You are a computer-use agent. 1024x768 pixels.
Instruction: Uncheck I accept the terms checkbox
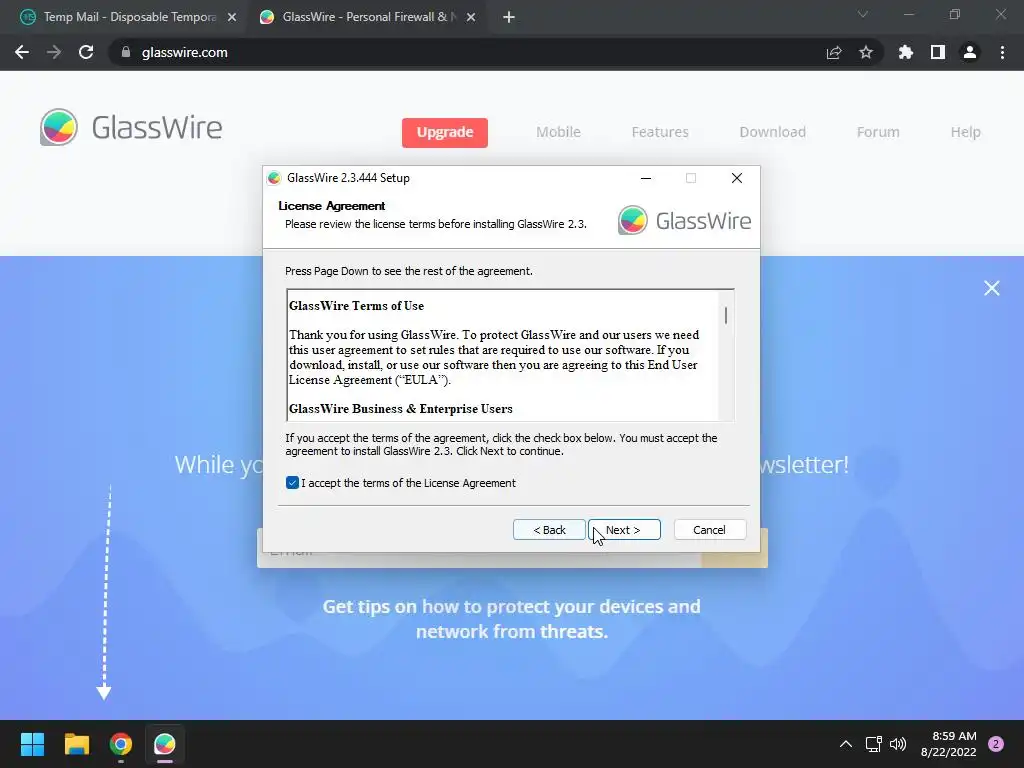click(x=292, y=483)
